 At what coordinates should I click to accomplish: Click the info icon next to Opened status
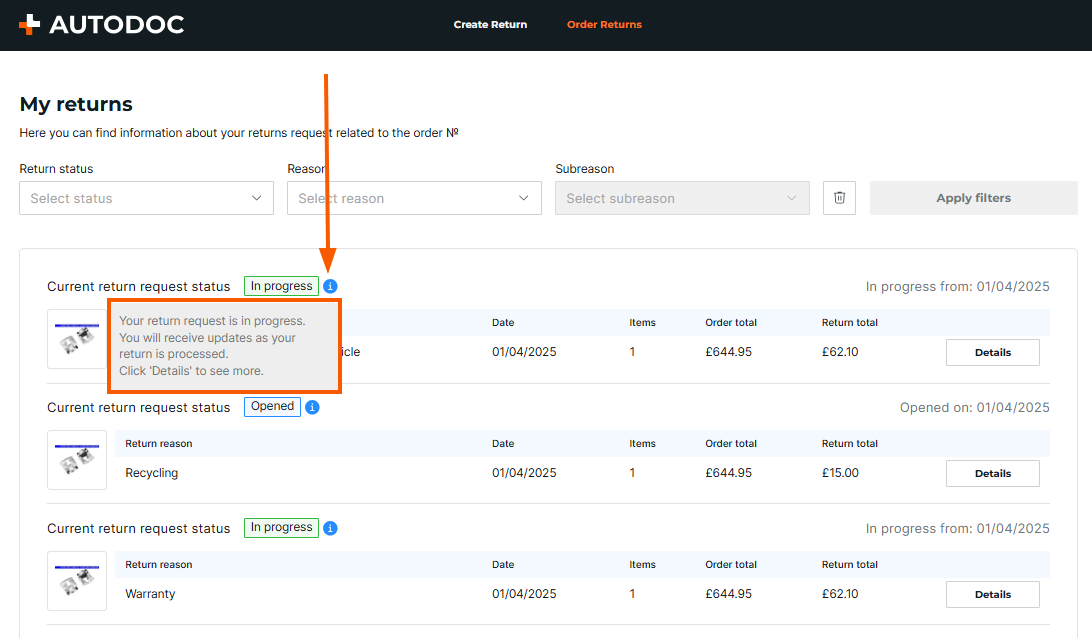pyautogui.click(x=312, y=407)
